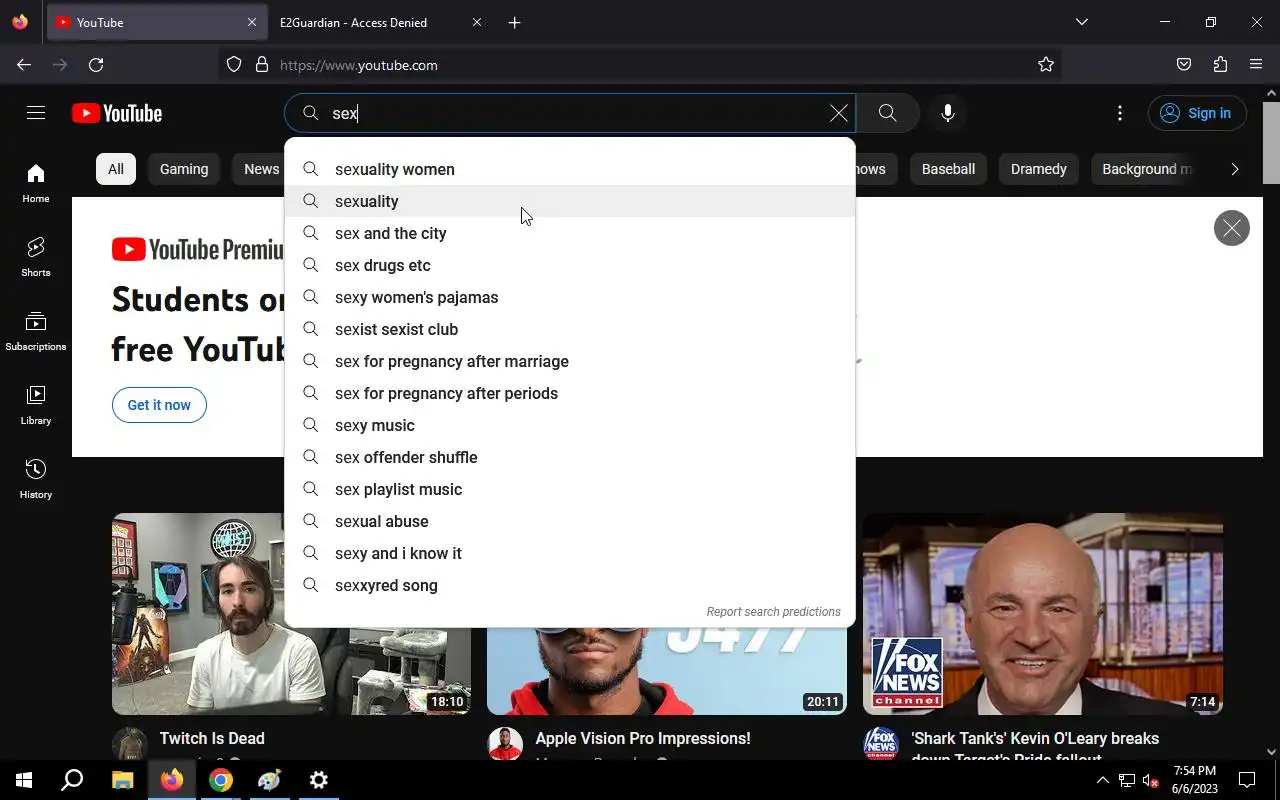
Task: Open Library in the sidebar
Action: tap(36, 406)
